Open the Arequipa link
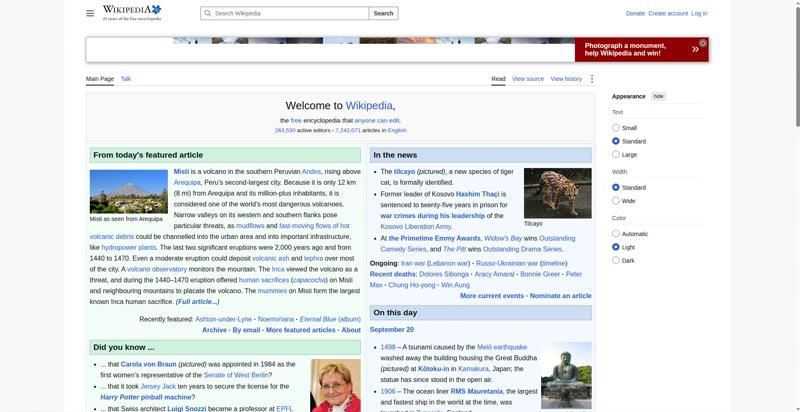This screenshot has height=412, width=800. 187,183
